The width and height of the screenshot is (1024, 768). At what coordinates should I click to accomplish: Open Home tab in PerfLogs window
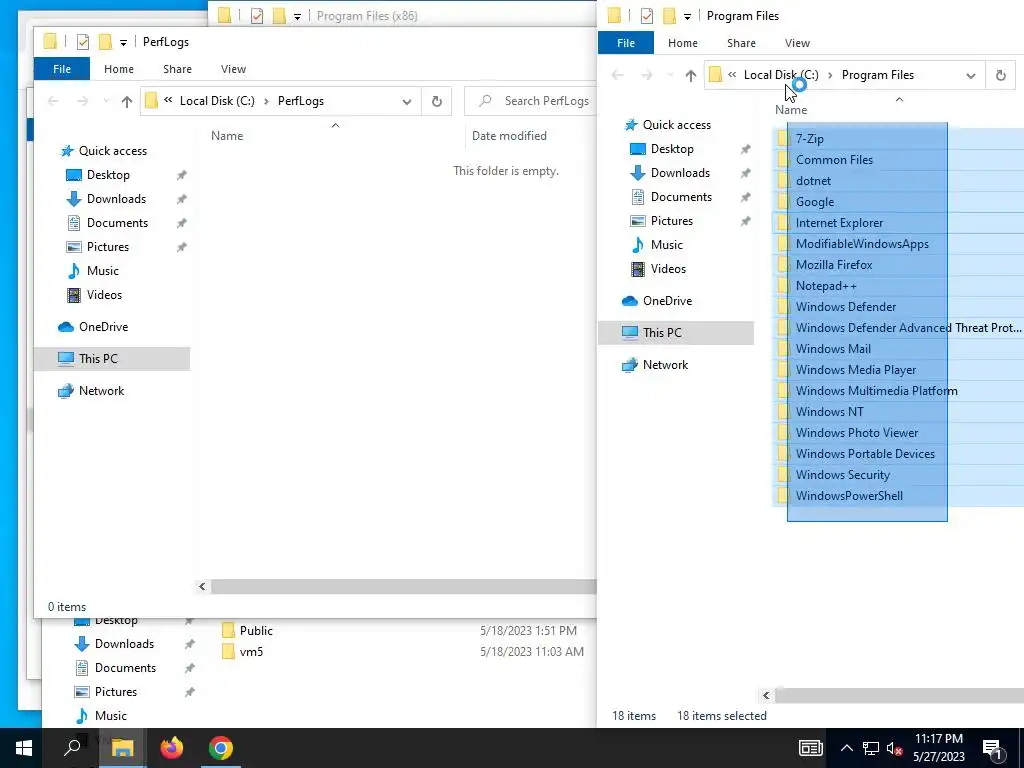point(119,69)
